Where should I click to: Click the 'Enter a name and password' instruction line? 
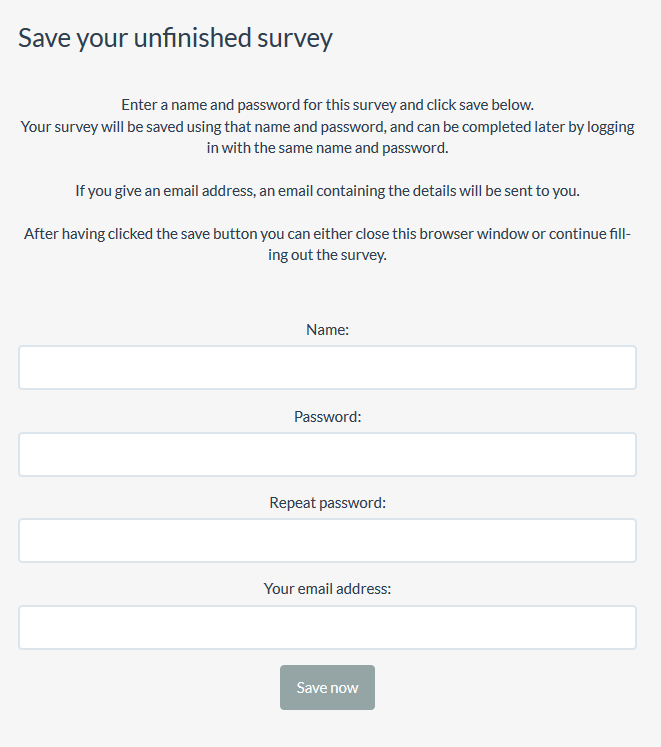(x=327, y=105)
